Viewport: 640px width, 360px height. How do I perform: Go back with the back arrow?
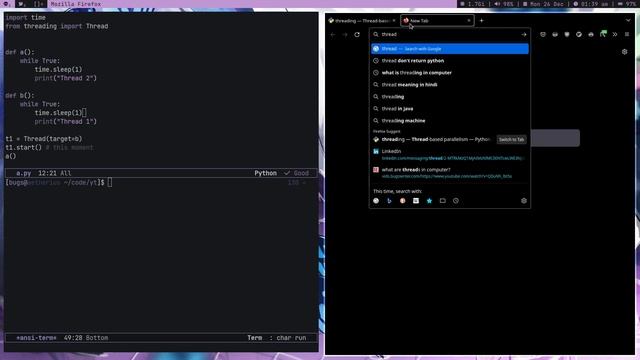click(x=333, y=35)
